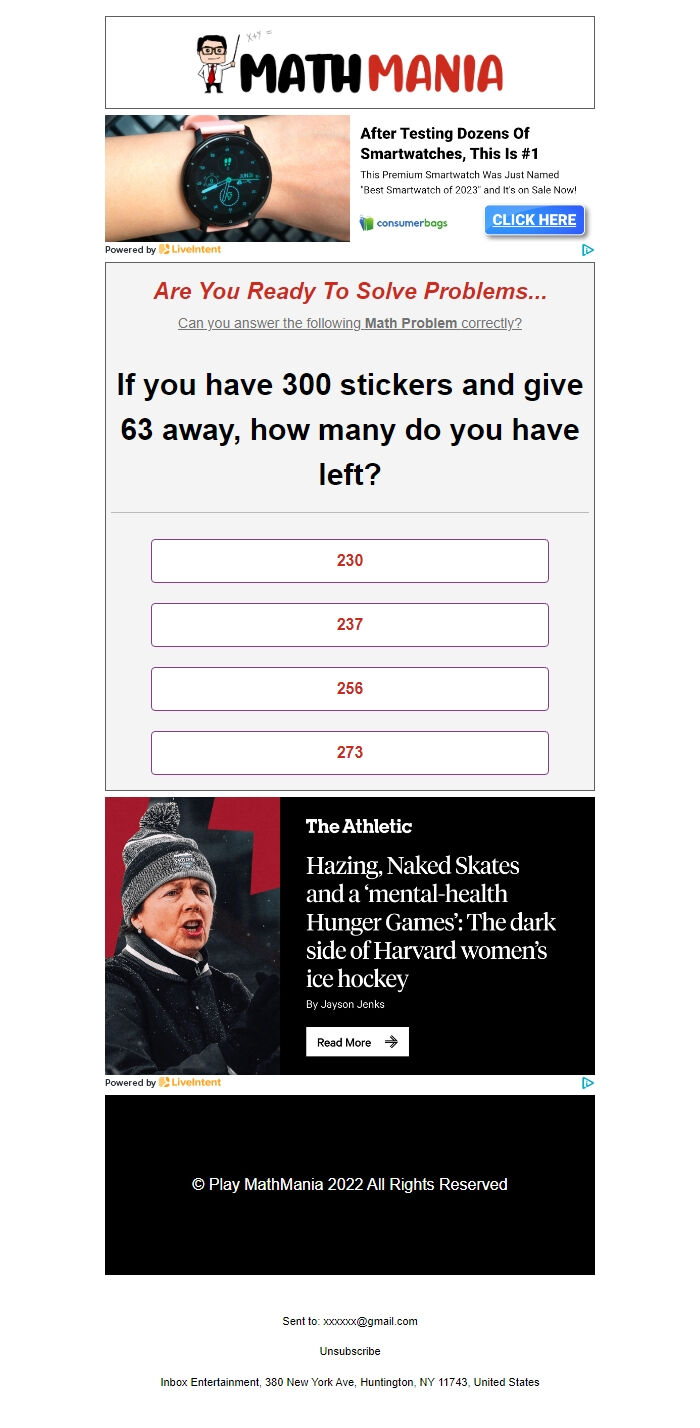
Task: Click the MathMania teacher mascot icon
Action: click(x=215, y=63)
